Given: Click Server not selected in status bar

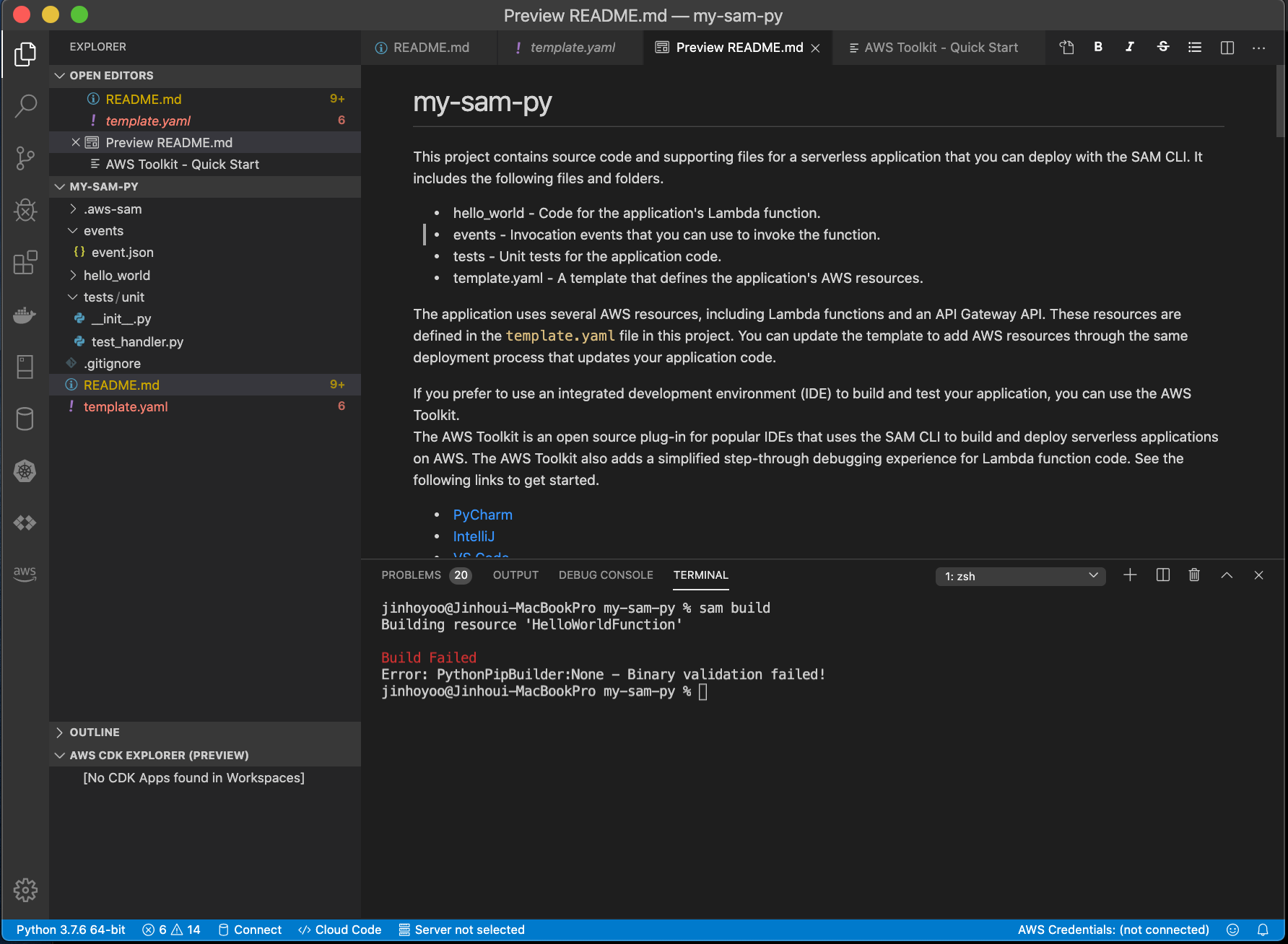Looking at the screenshot, I should pyautogui.click(x=462, y=930).
